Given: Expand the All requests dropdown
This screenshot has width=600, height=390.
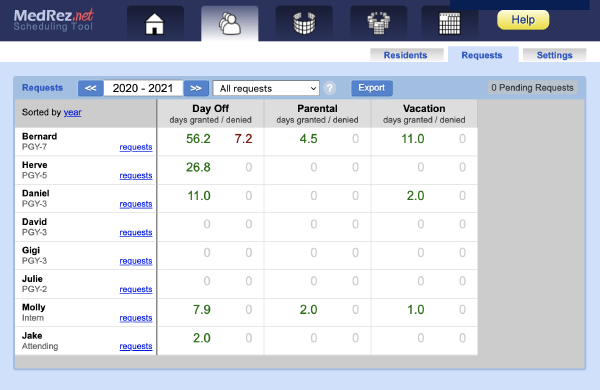Looking at the screenshot, I should coord(266,88).
